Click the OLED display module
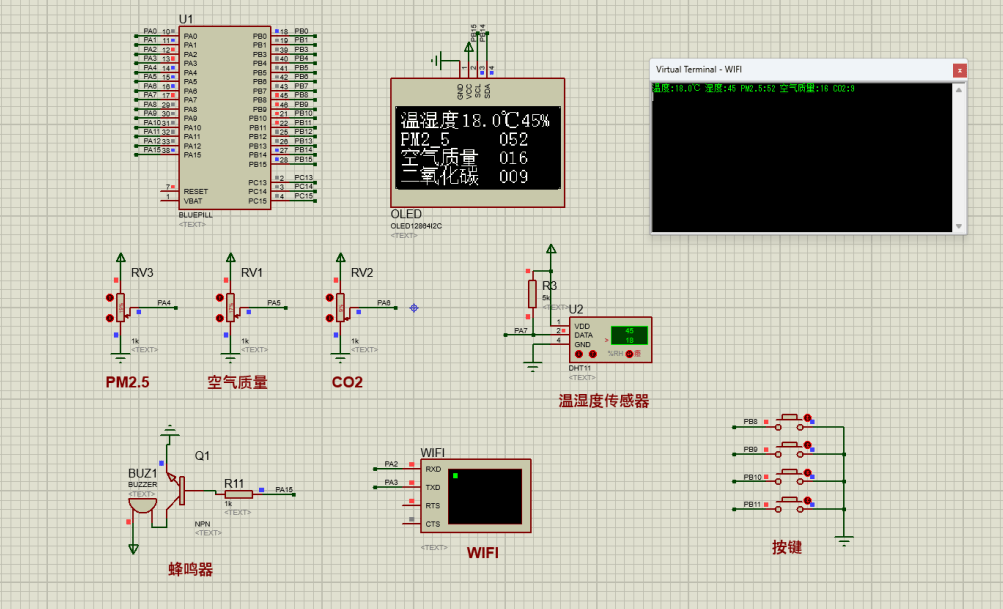1003x609 pixels. point(477,144)
